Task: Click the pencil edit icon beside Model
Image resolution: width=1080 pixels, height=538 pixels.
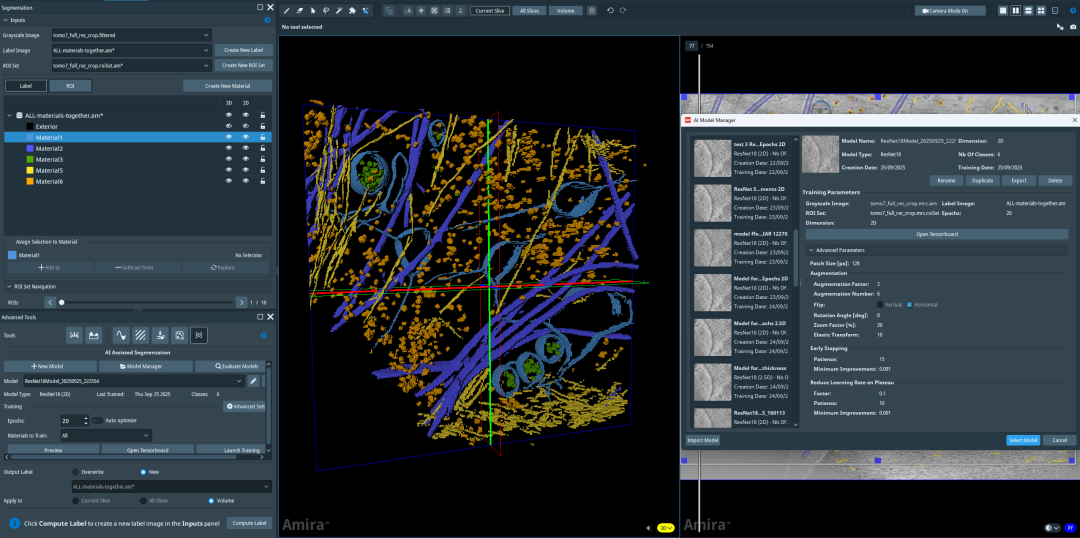Action: point(253,381)
